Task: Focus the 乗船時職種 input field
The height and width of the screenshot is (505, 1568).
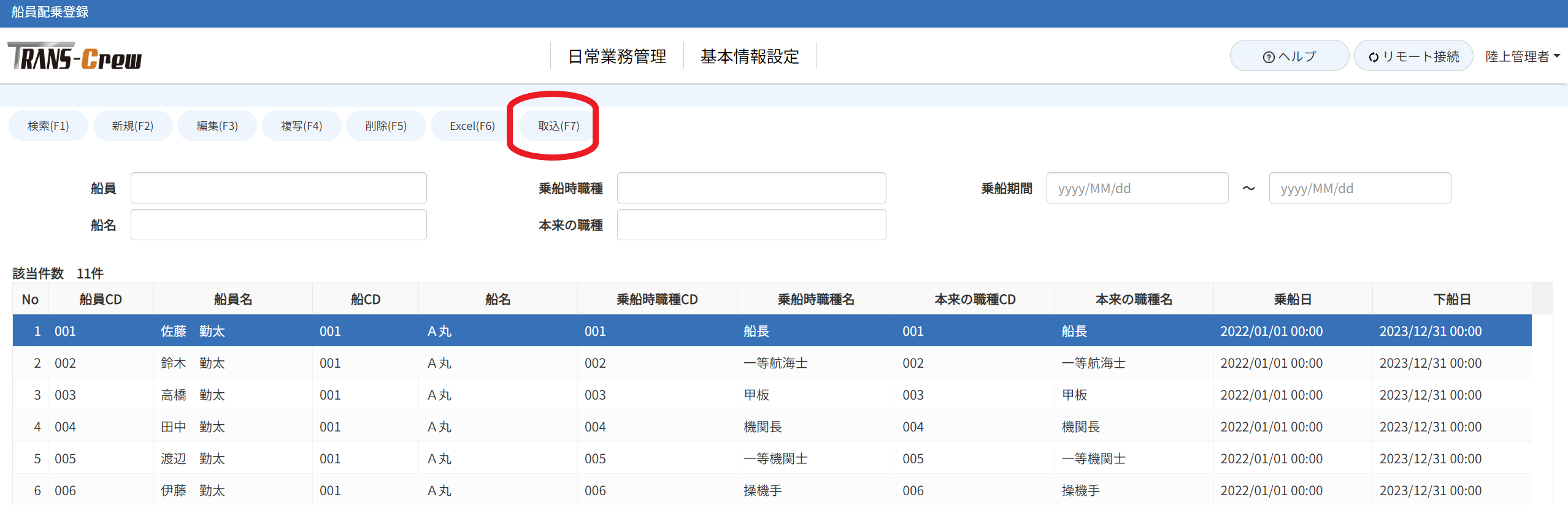Action: (x=751, y=188)
